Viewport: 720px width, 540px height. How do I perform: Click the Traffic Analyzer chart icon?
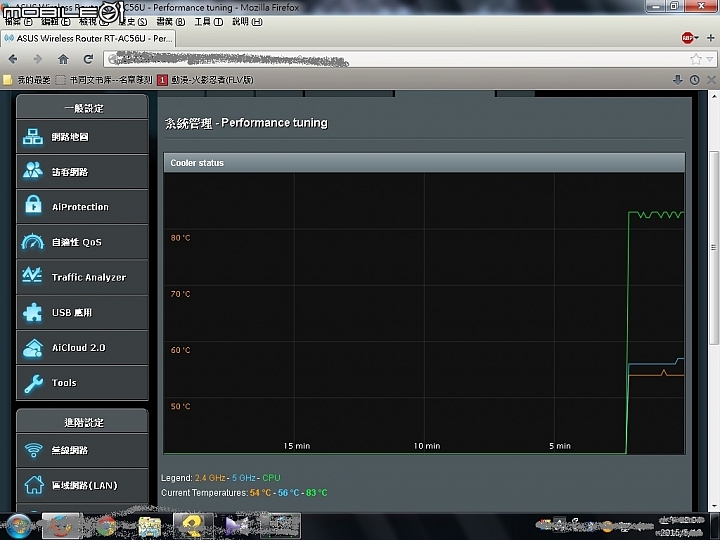[32, 275]
